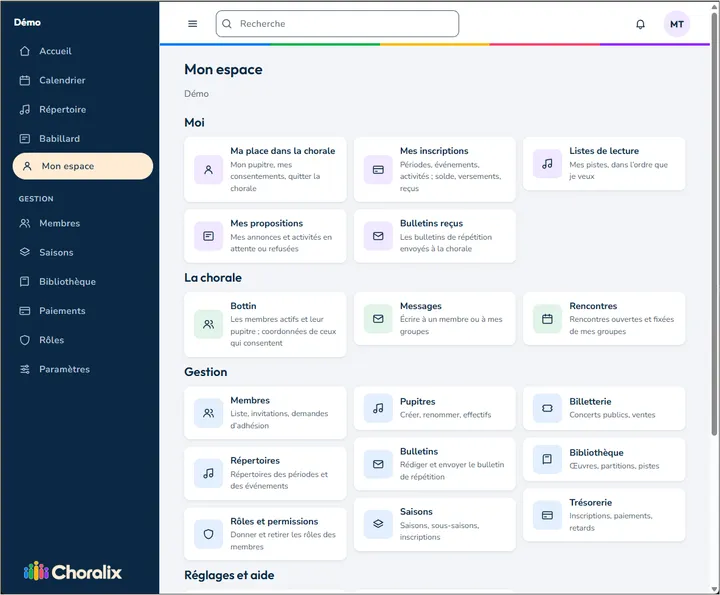720x595 pixels.
Task: Click envelope icon on Bulletins reçus
Action: tap(378, 236)
